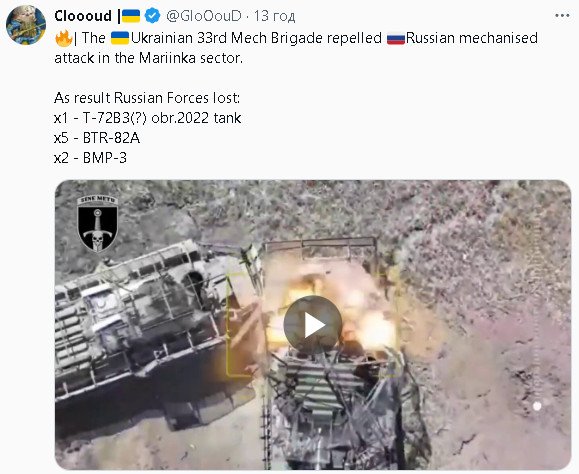
Task: Open the Cloooud profile avatar
Action: pos(26,25)
